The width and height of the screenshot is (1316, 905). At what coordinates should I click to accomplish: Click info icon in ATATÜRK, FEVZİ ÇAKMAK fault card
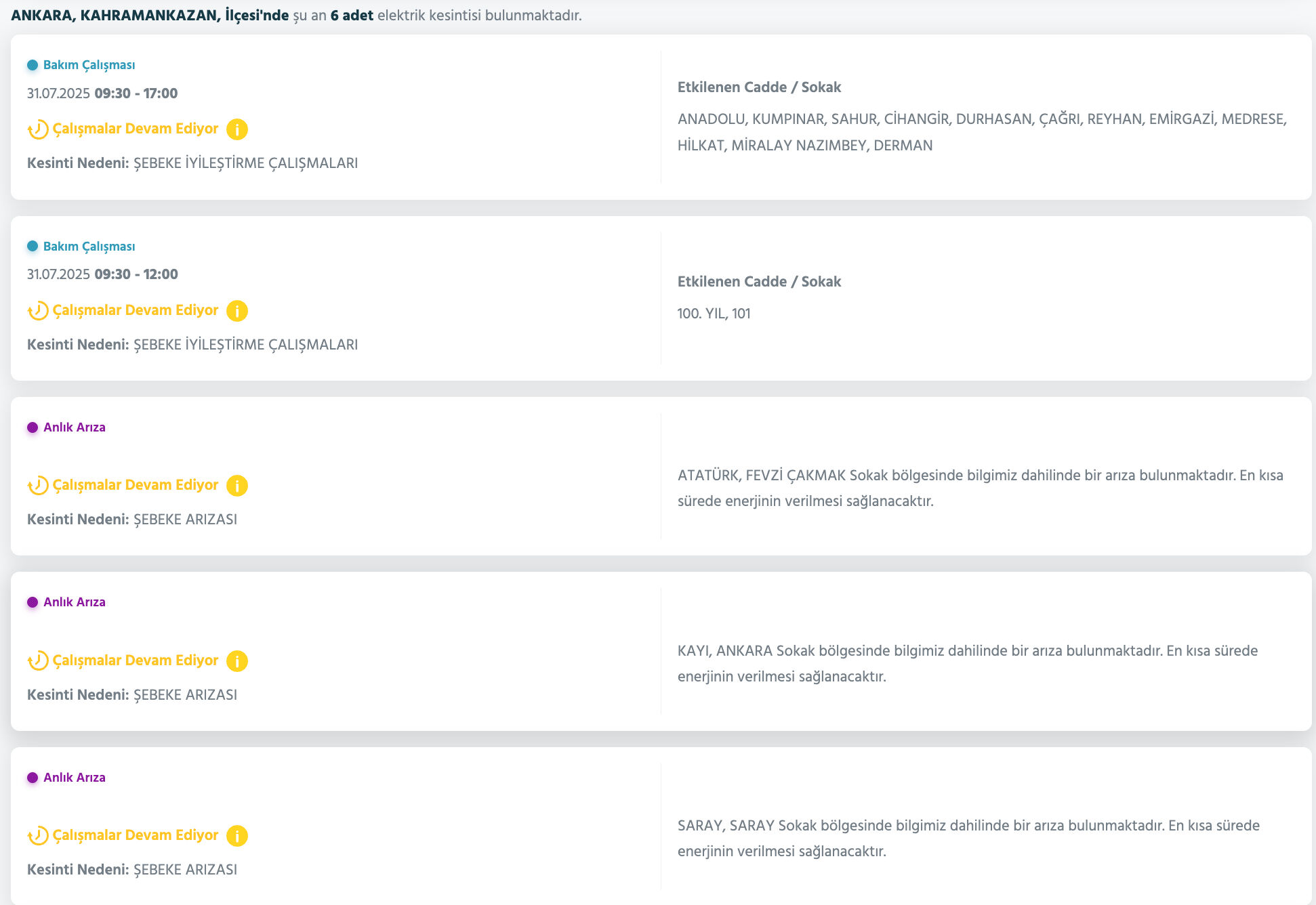[237, 486]
